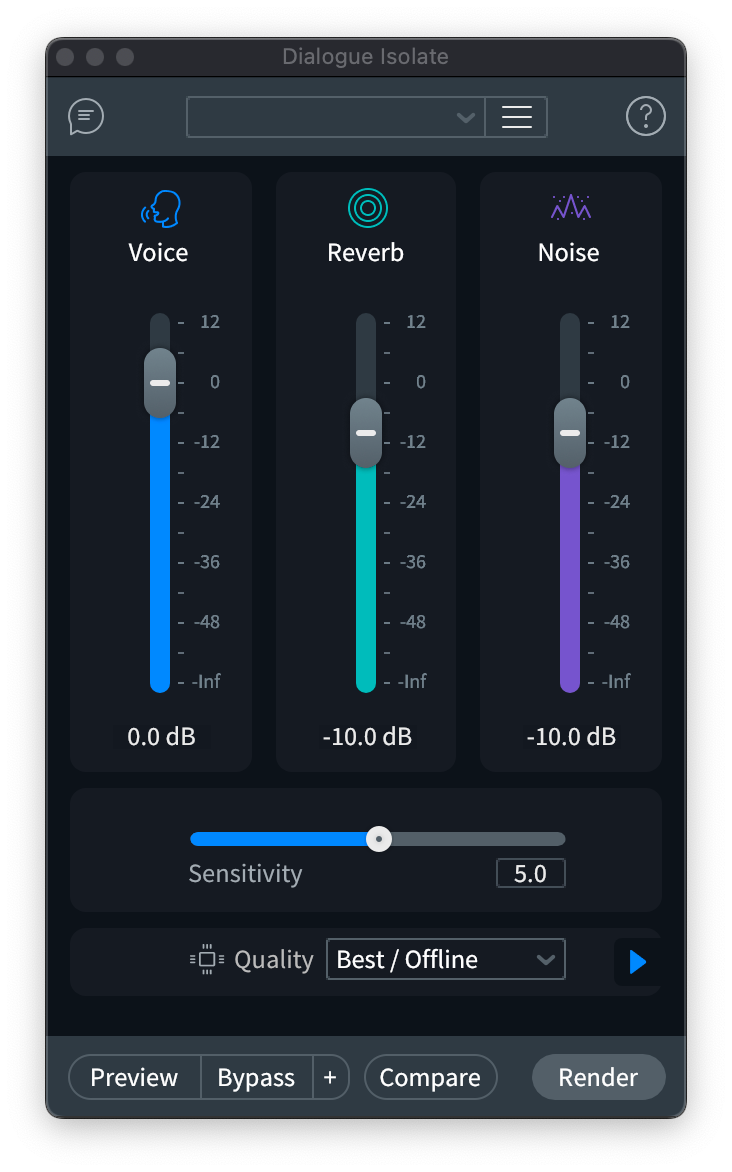732x1172 pixels.
Task: Click the Noise waveform icon
Action: (x=570, y=208)
